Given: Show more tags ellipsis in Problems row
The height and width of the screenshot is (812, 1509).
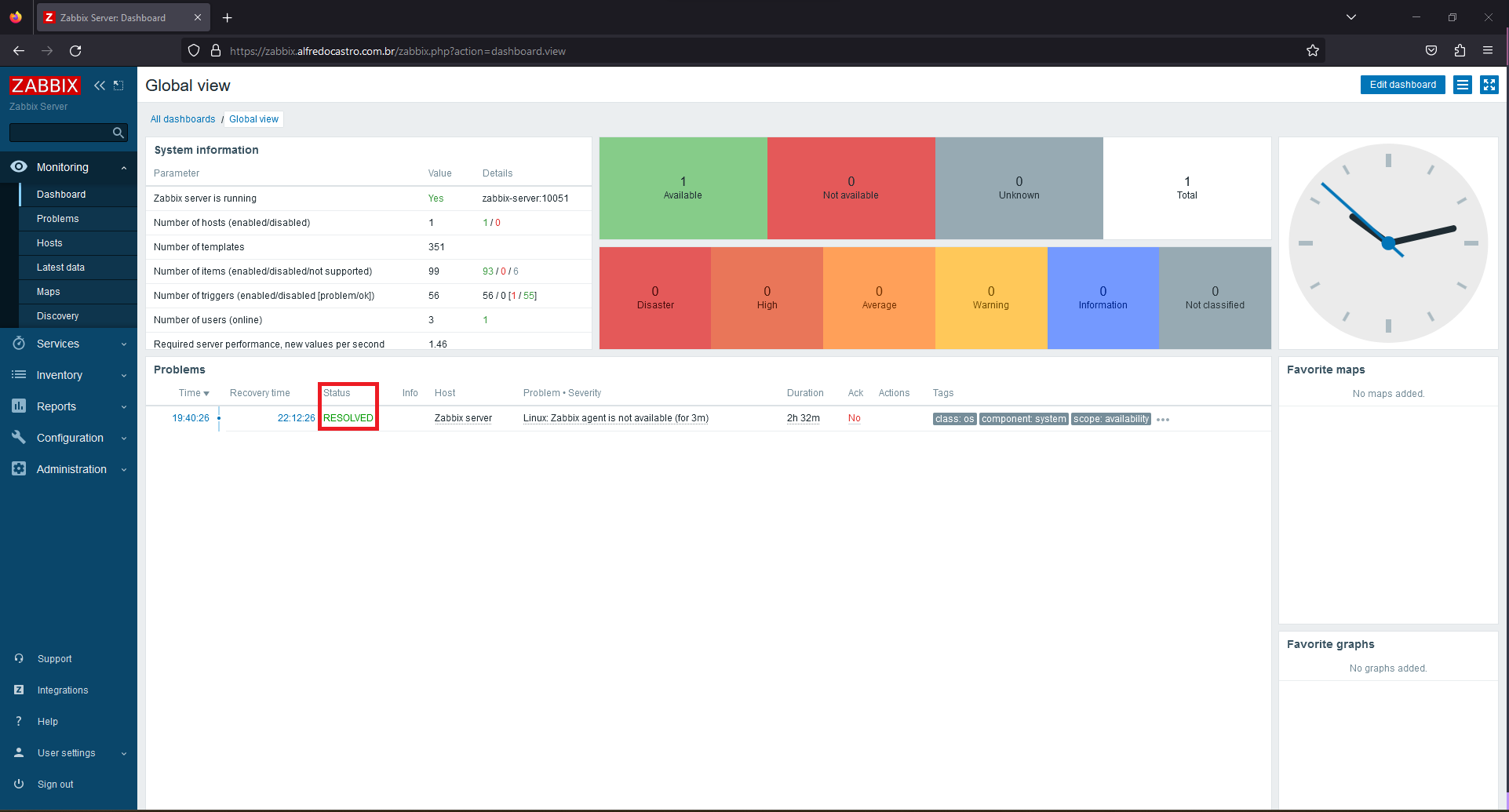Looking at the screenshot, I should click(1163, 420).
